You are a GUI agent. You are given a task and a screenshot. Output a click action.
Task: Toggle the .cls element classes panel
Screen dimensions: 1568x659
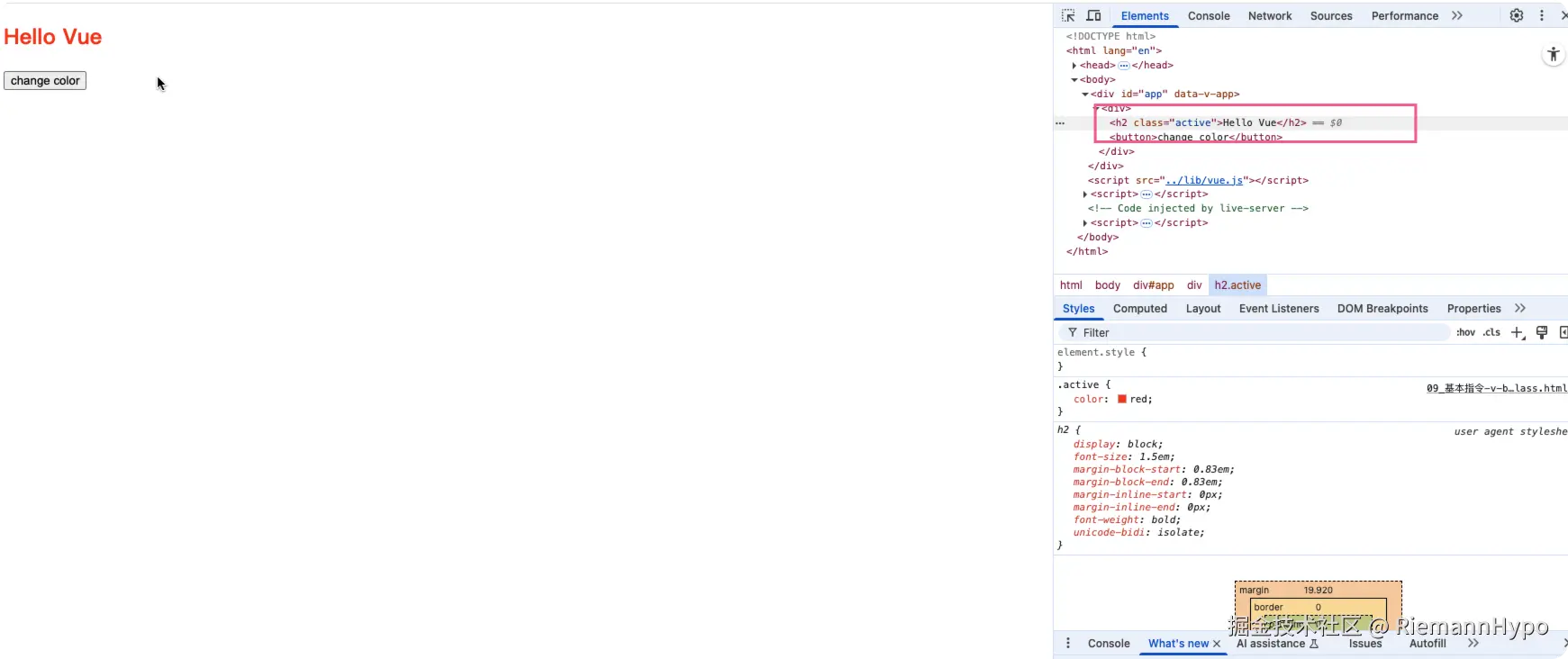(x=1492, y=332)
